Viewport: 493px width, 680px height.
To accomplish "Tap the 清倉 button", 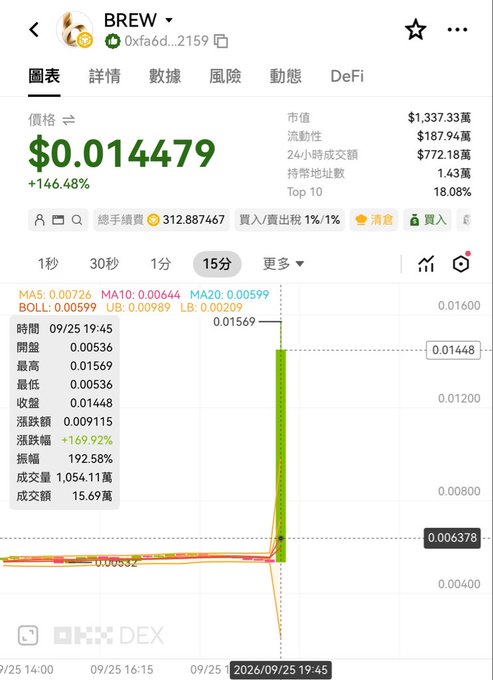I will [x=374, y=220].
